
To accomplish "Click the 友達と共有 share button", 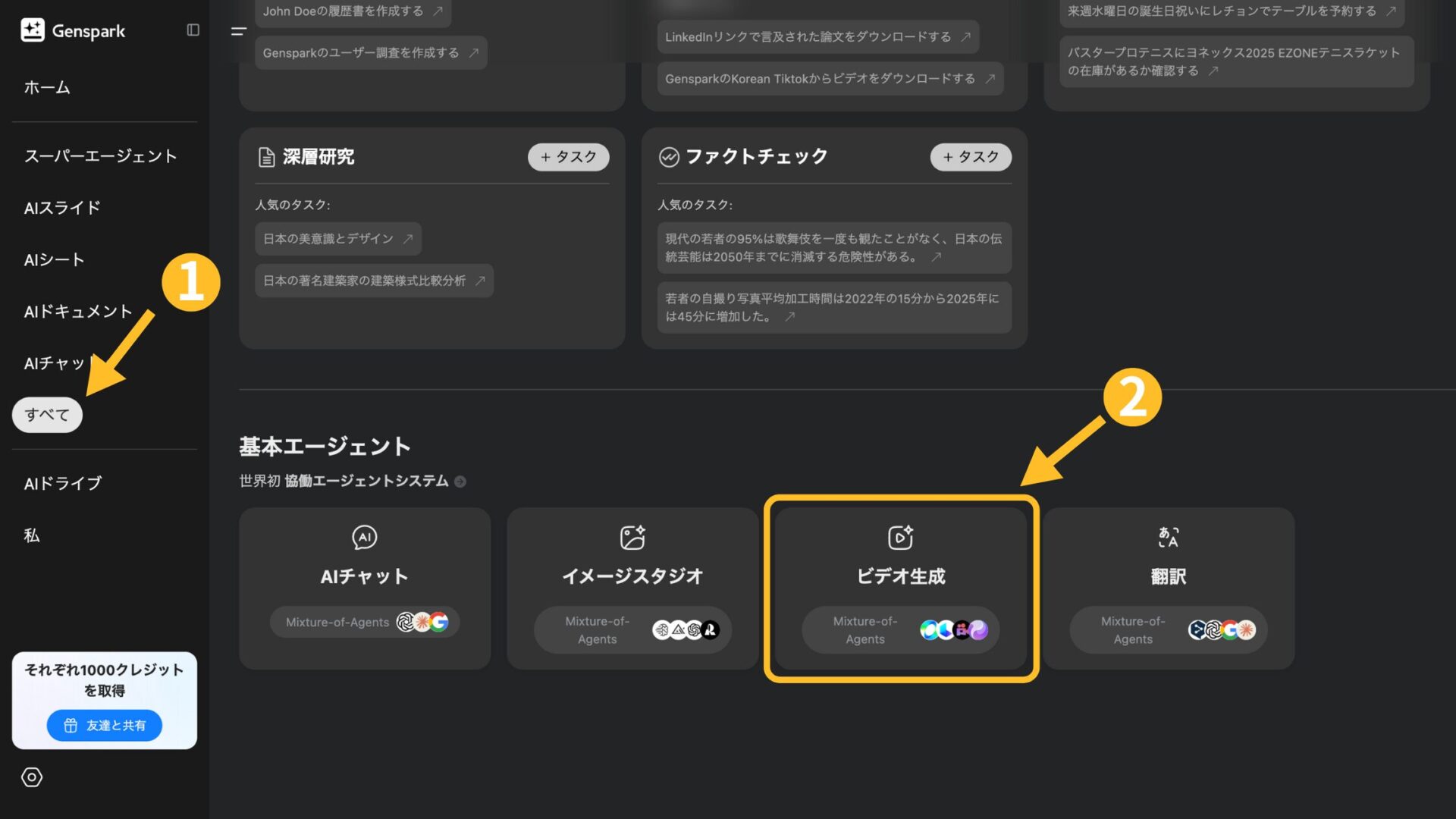I will (104, 725).
